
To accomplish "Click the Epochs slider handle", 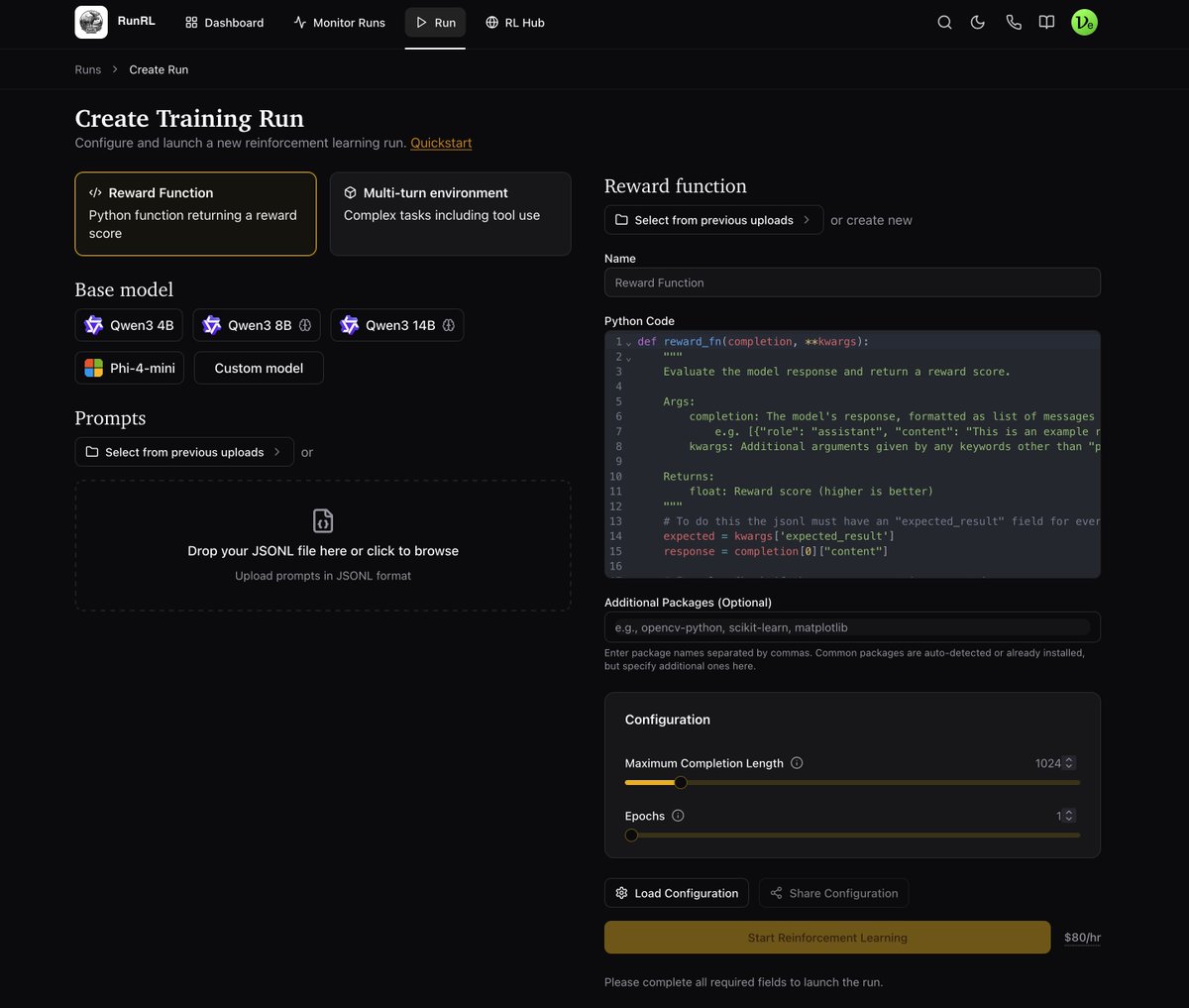I will (x=631, y=836).
